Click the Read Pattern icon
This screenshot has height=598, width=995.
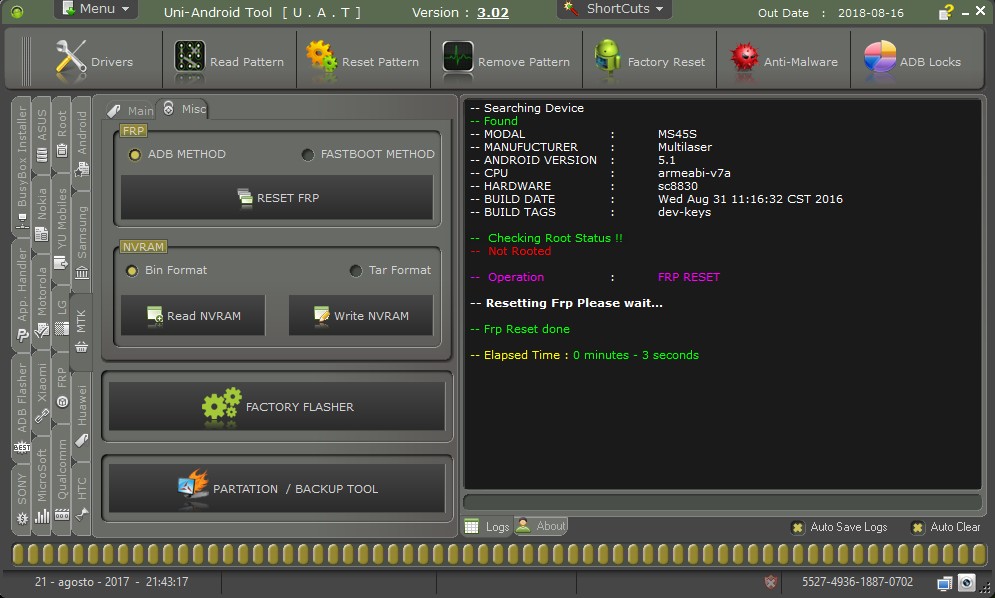click(190, 59)
